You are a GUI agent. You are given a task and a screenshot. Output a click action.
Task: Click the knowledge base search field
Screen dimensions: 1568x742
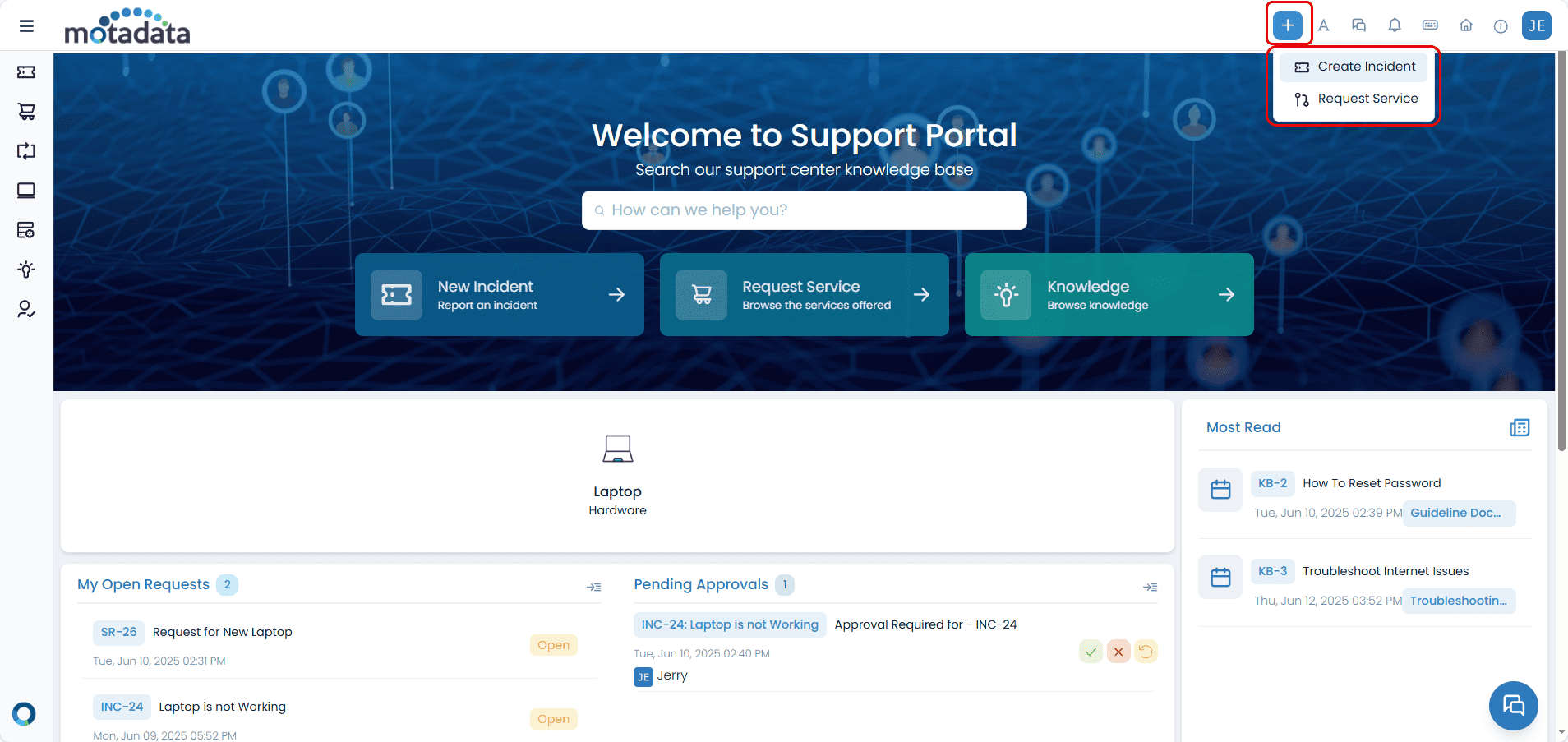point(804,210)
